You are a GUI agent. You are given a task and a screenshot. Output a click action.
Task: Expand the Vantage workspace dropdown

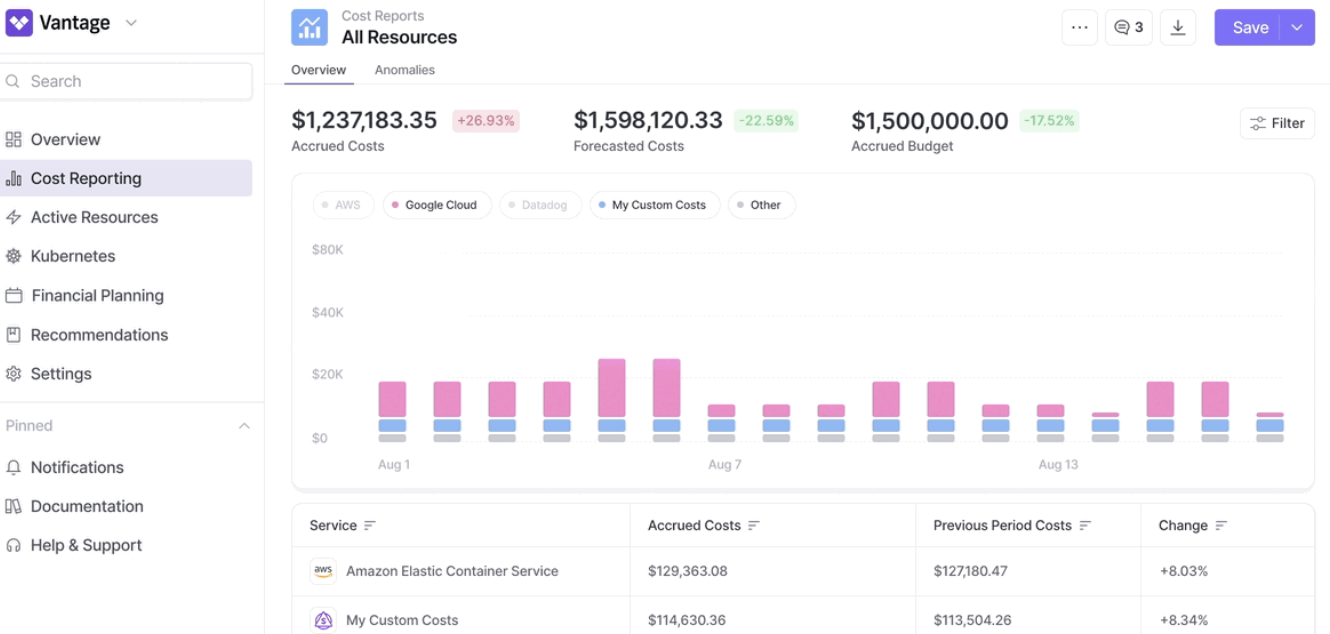pos(131,23)
